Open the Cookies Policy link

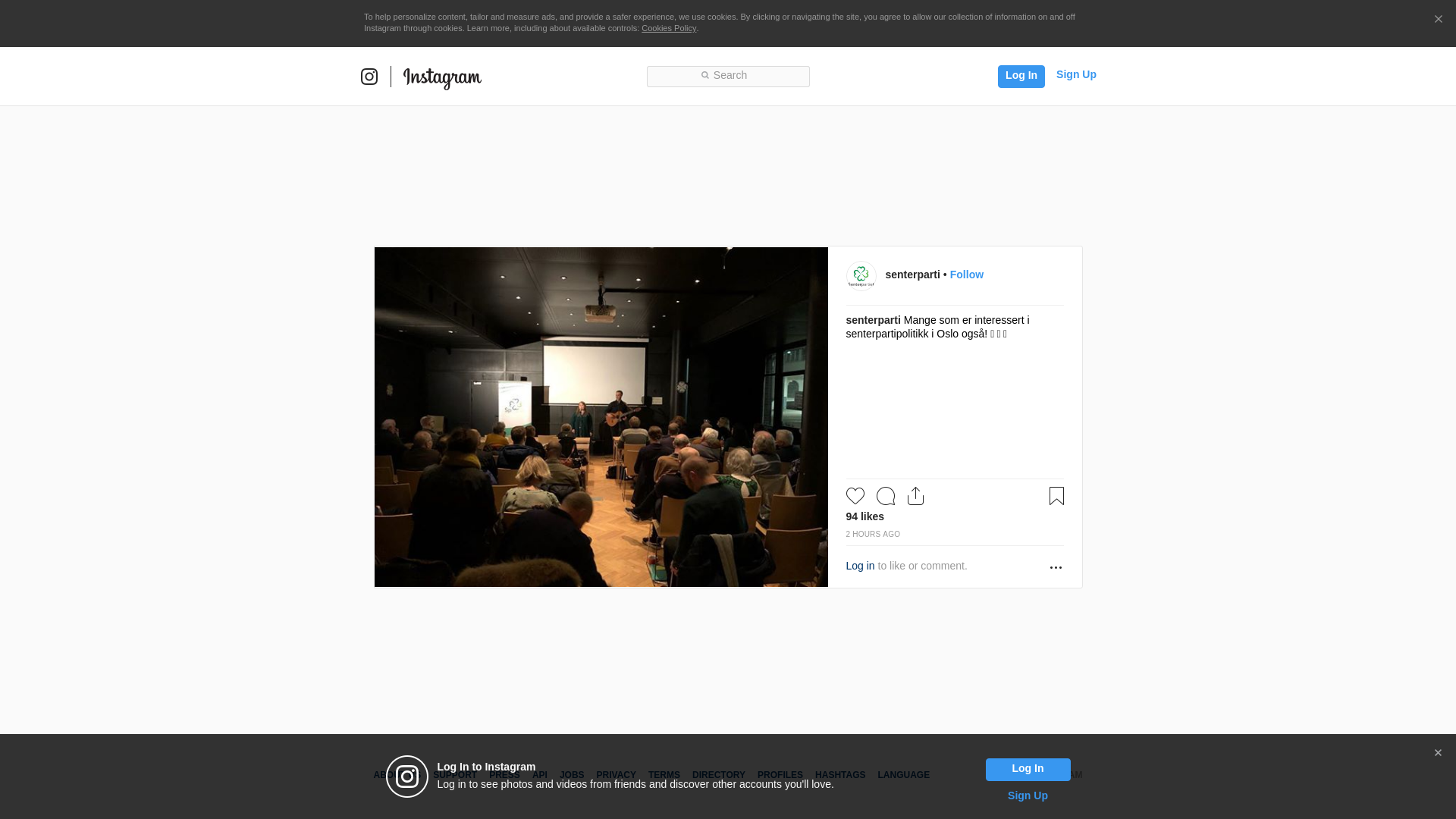[x=669, y=28]
